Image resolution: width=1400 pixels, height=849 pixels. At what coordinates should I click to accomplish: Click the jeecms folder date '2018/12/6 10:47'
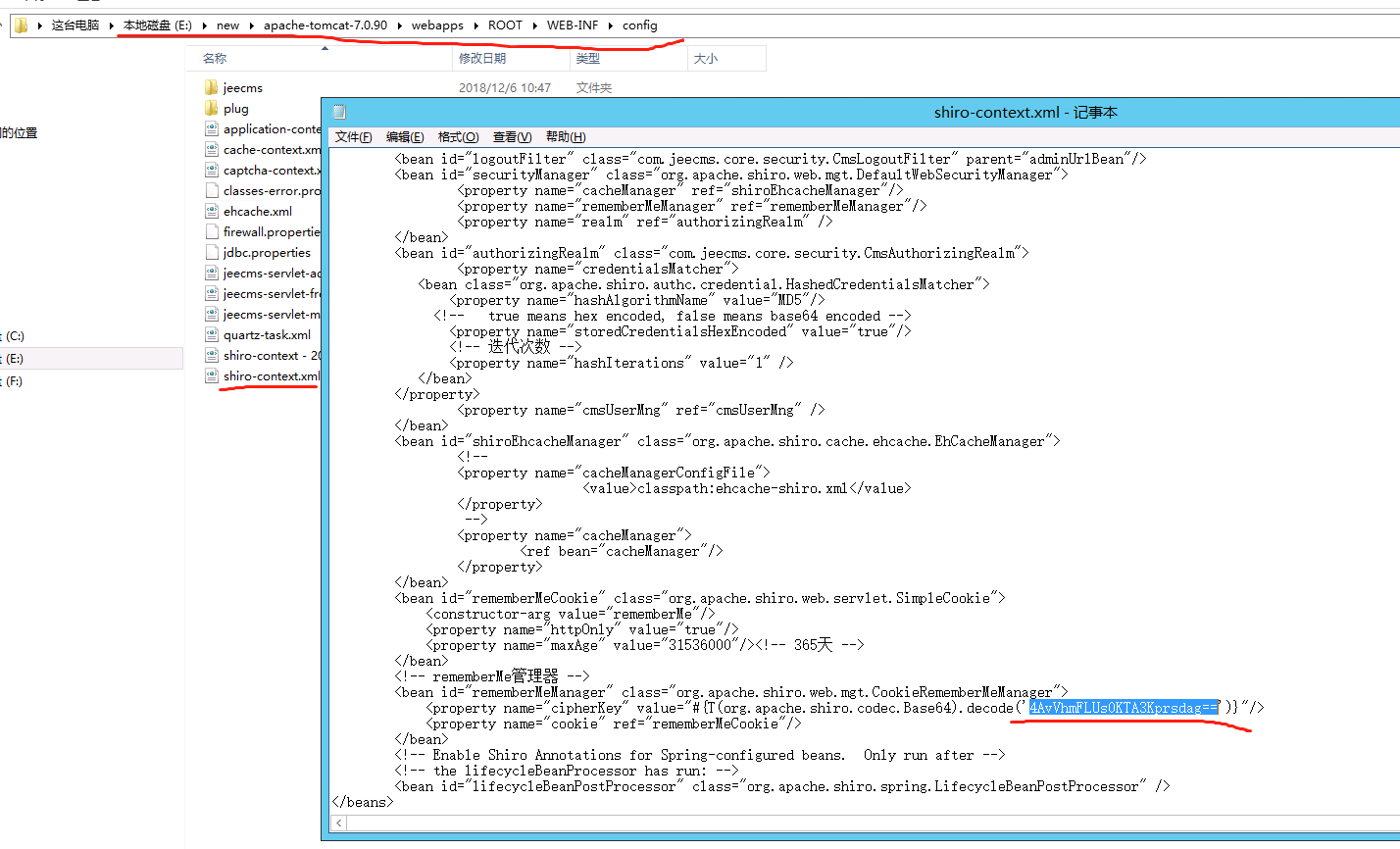pos(505,87)
